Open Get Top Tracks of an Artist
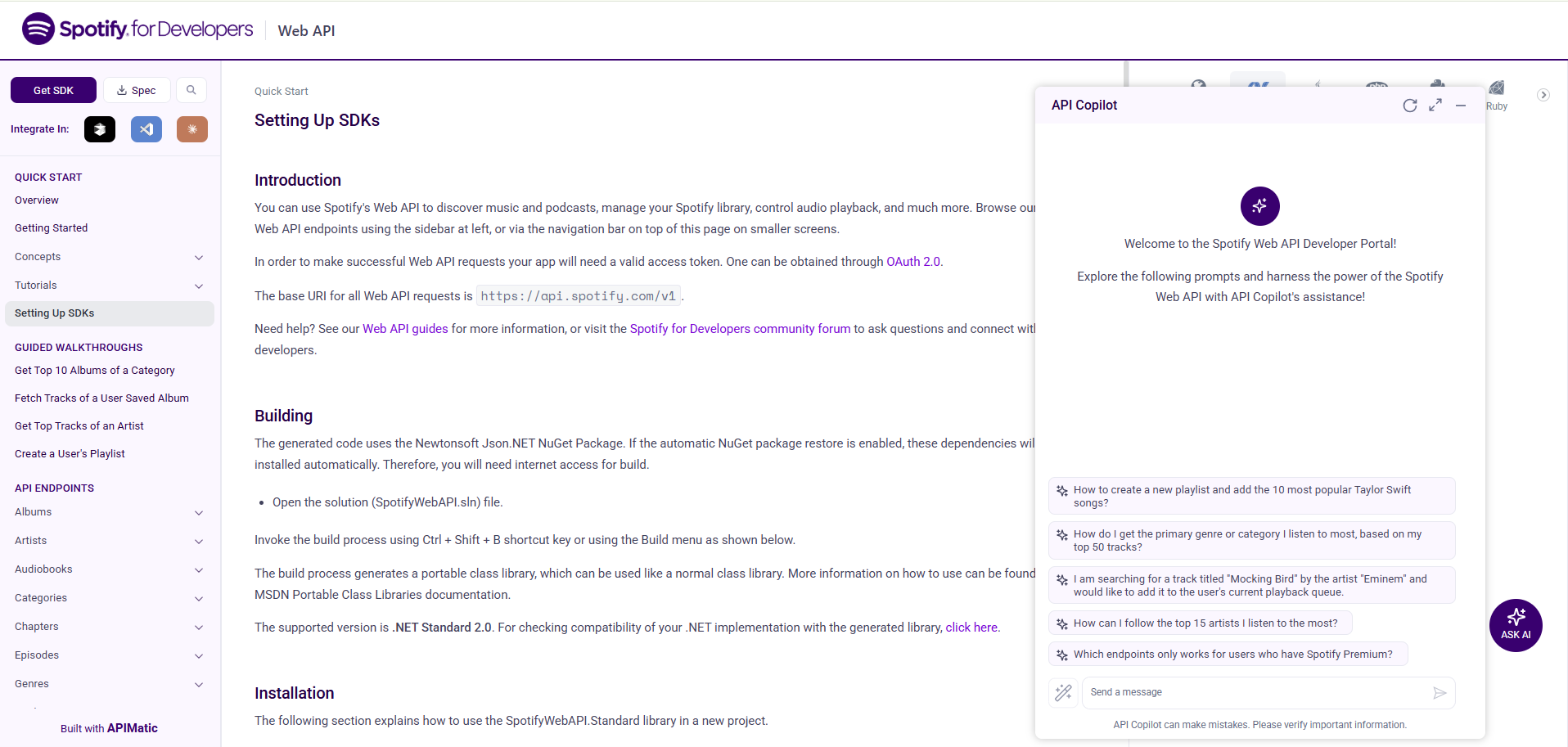This screenshot has width=1568, height=747. click(x=79, y=426)
